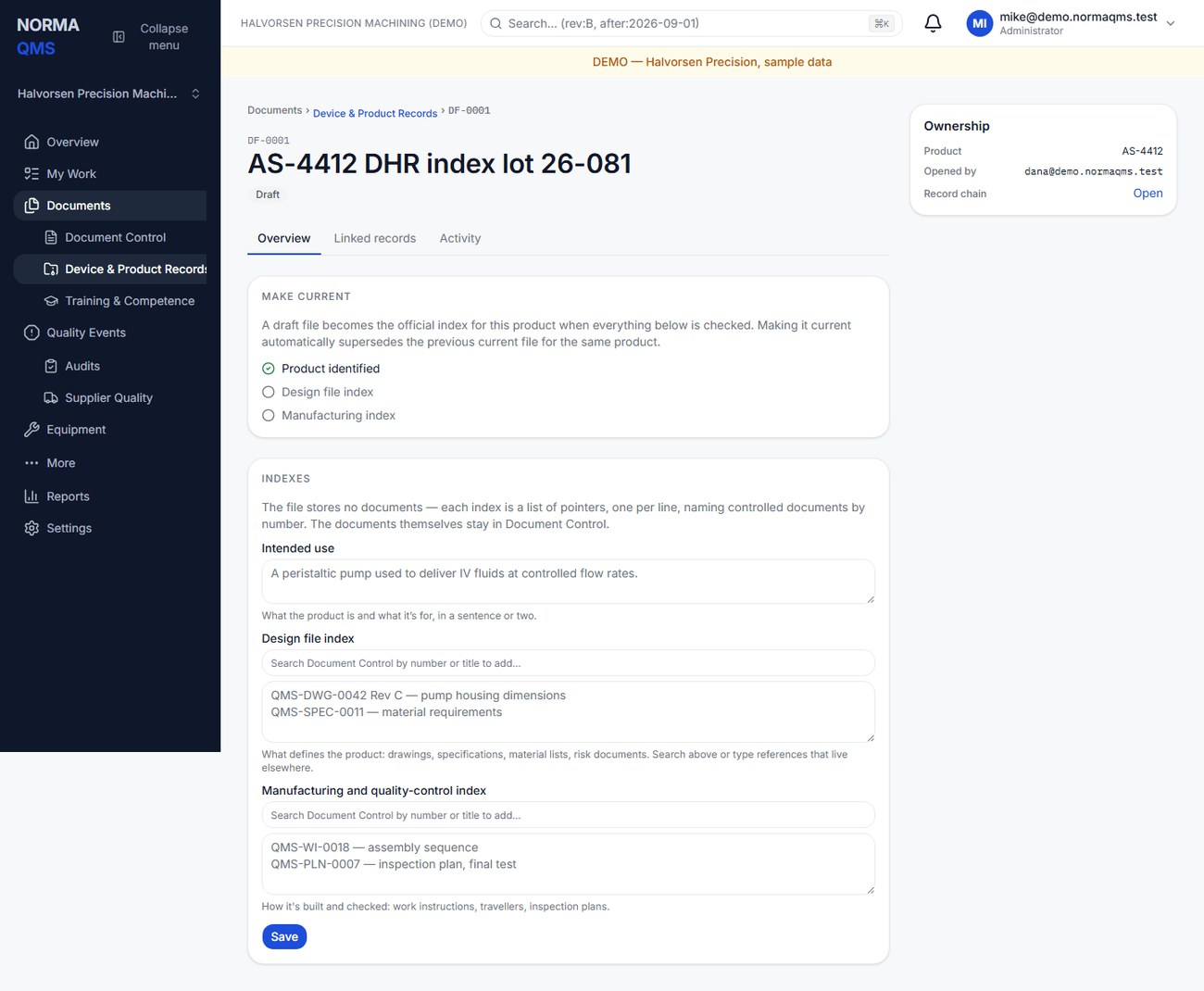Click the MI user avatar
Image resolution: width=1204 pixels, height=991 pixels.
click(x=979, y=23)
